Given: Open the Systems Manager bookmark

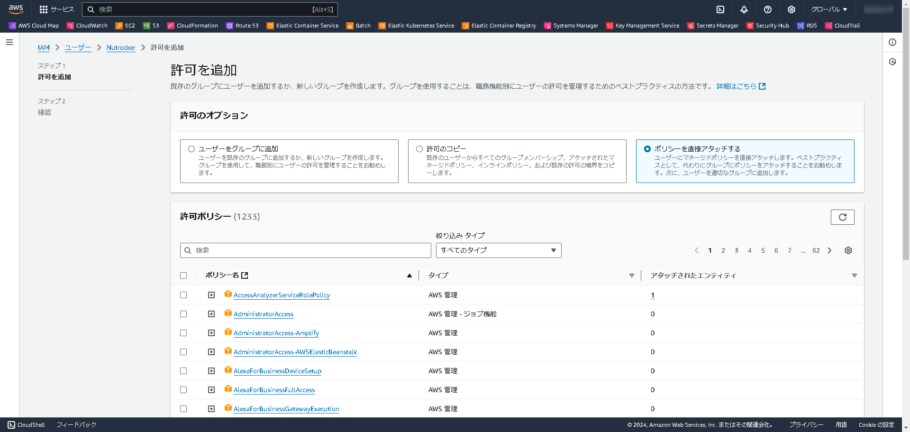Looking at the screenshot, I should click(571, 26).
